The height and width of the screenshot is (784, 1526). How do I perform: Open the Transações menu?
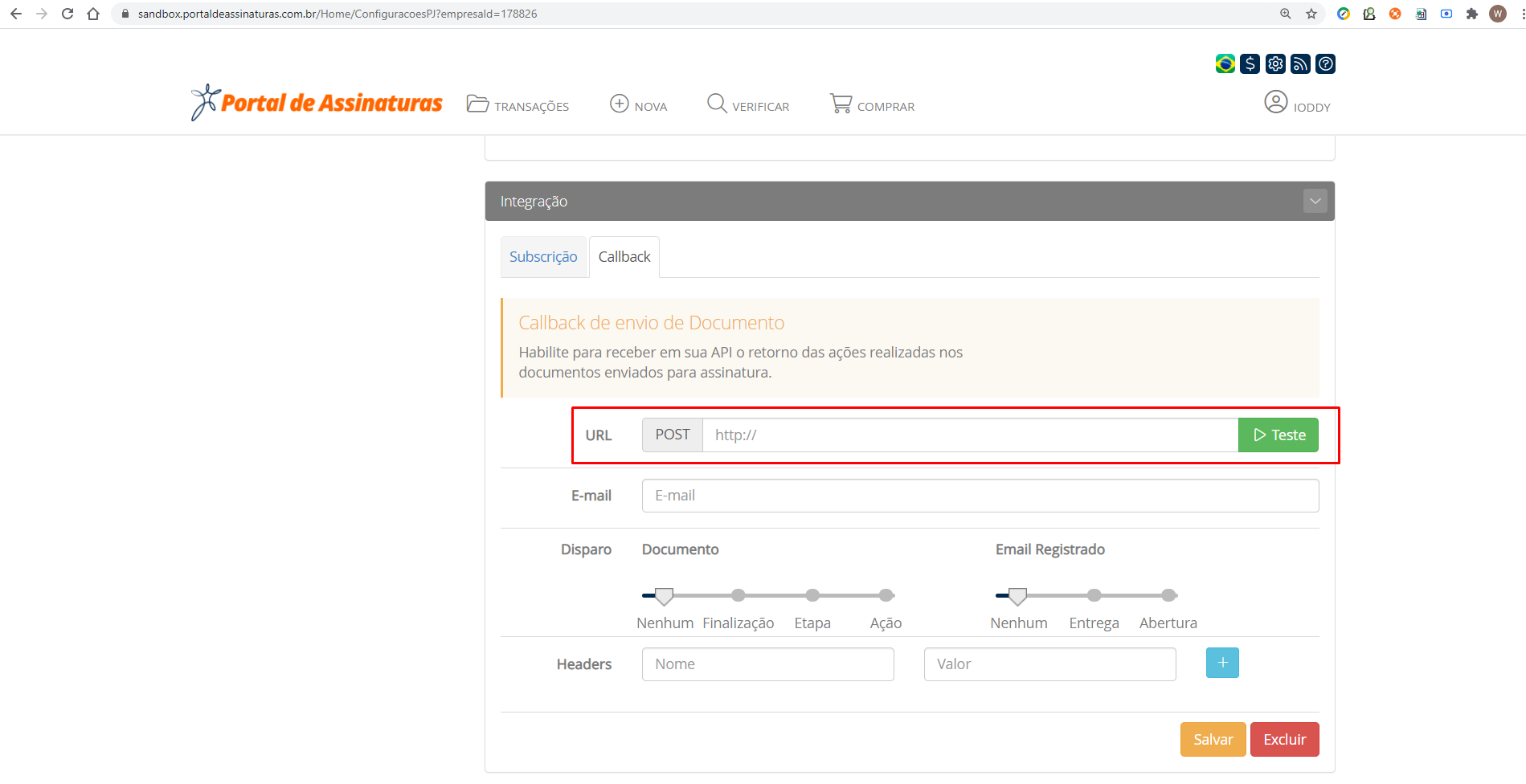pyautogui.click(x=518, y=105)
